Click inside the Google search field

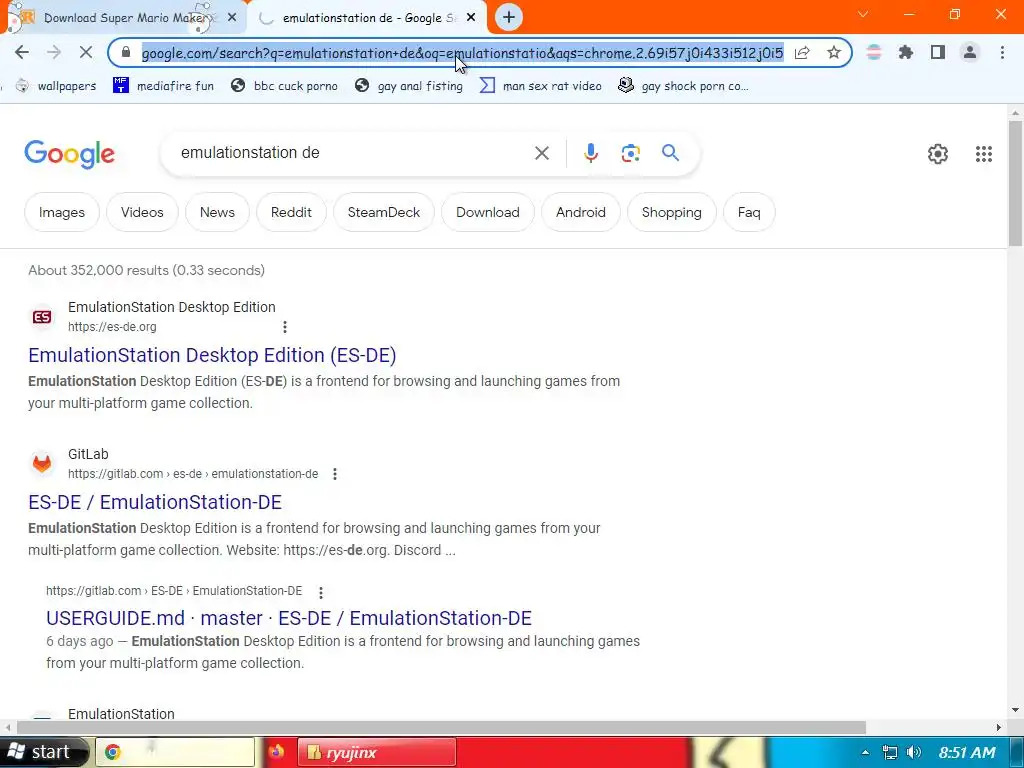pos(353,153)
